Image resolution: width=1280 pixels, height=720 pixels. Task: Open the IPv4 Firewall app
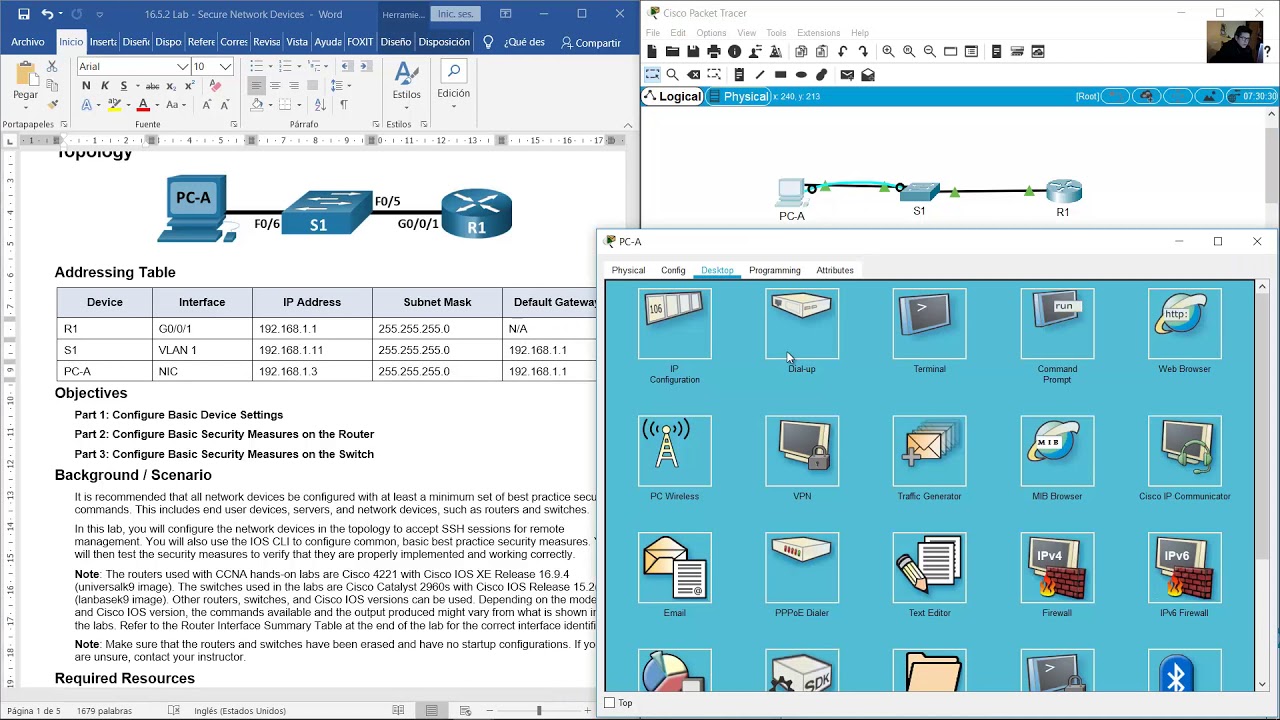(1057, 568)
